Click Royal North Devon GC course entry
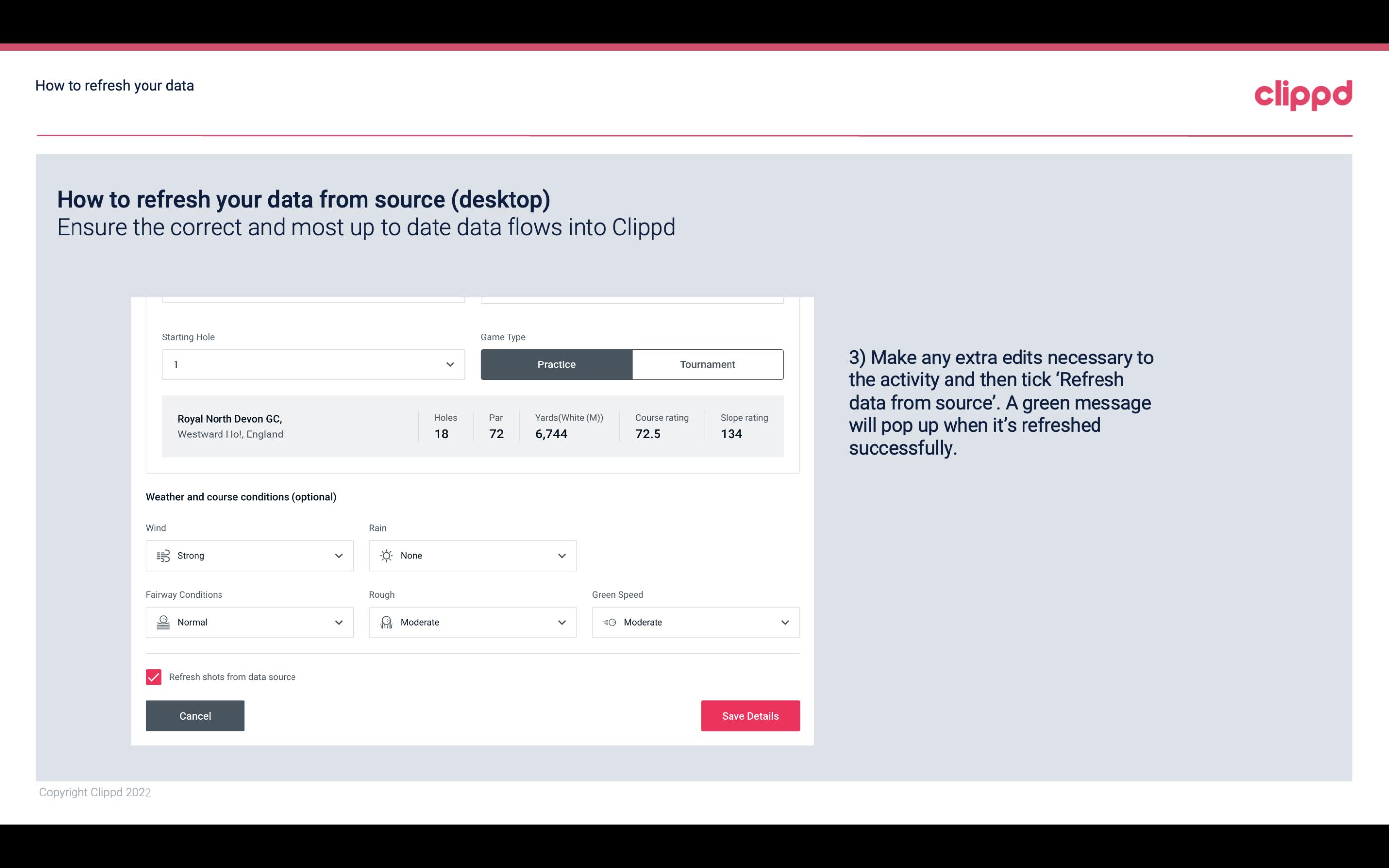The width and height of the screenshot is (1389, 868). (x=473, y=426)
